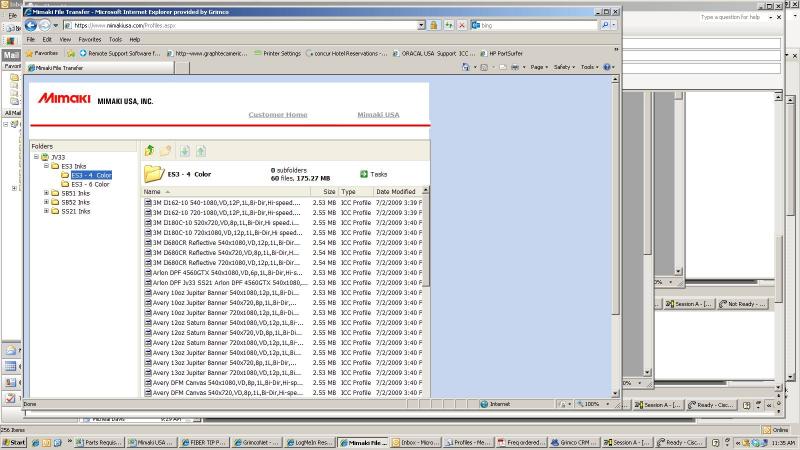
Task: Click the Remote Support Software favorite
Action: click(120, 53)
